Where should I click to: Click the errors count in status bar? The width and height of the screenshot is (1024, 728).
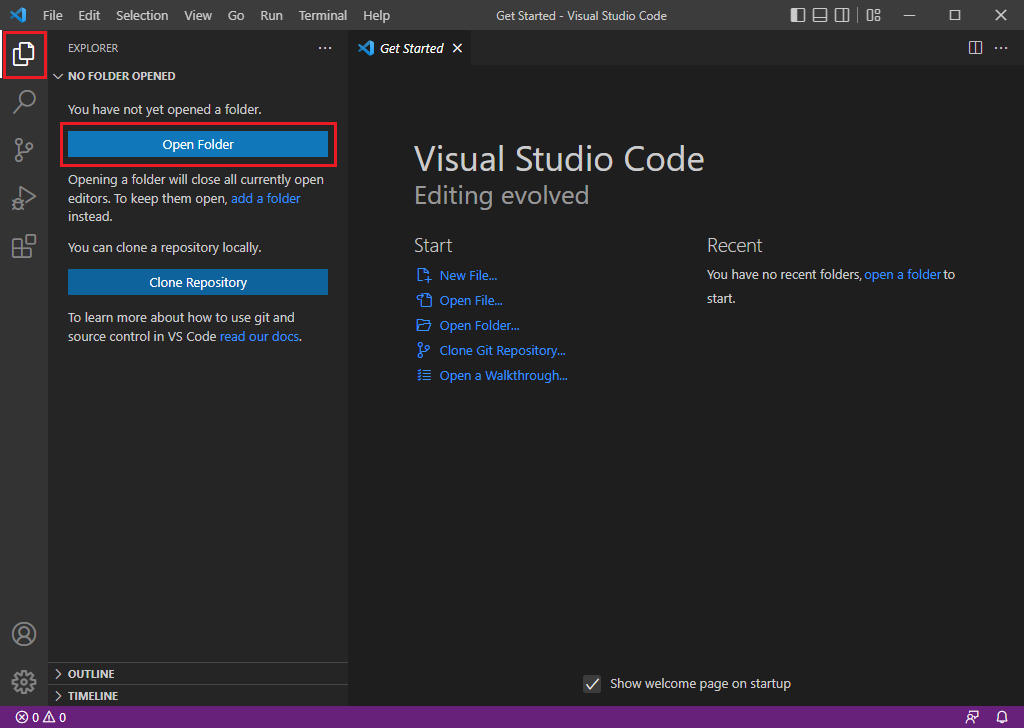pyautogui.click(x=28, y=717)
